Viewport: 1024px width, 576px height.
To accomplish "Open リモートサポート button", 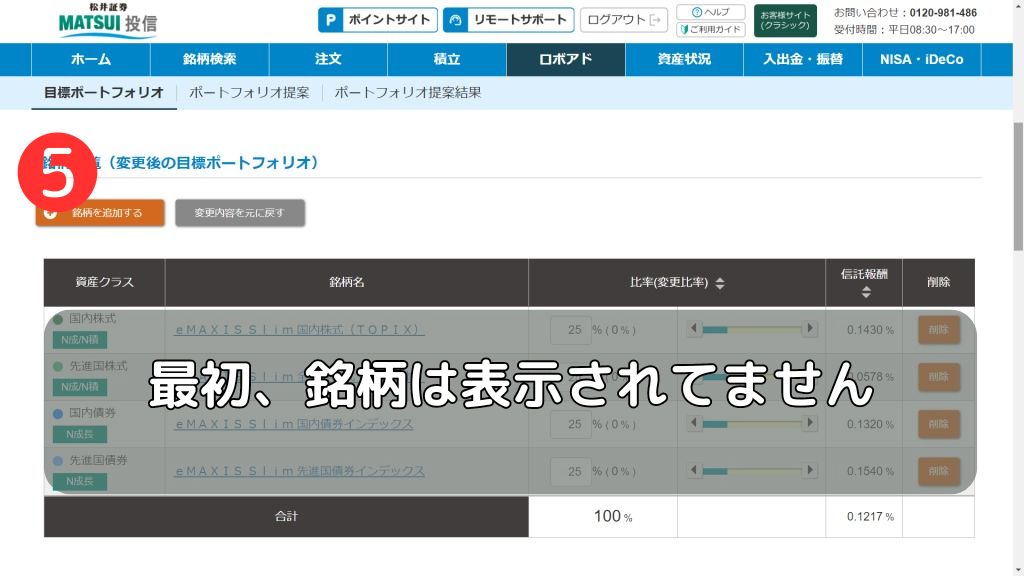I will tap(509, 20).
